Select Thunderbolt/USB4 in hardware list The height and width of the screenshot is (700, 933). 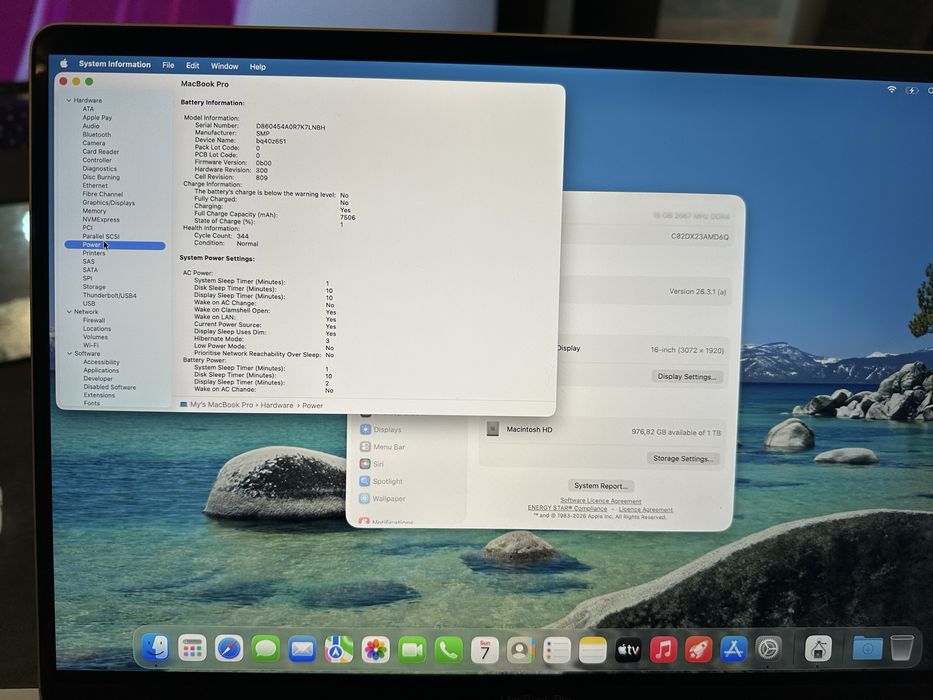109,295
